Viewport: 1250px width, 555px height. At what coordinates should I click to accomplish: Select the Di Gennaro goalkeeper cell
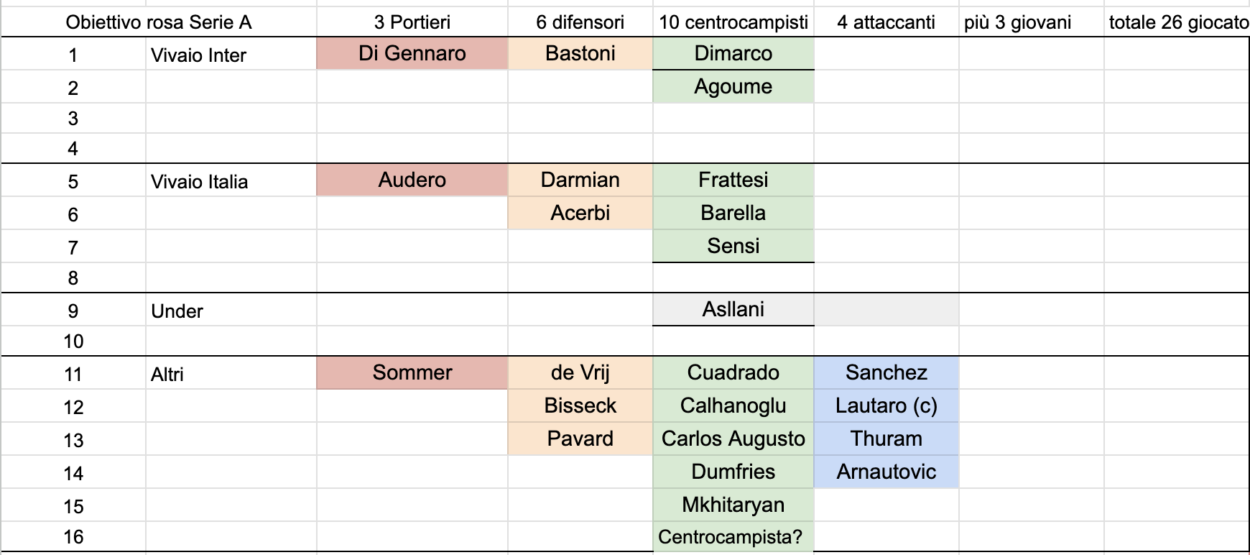click(x=412, y=55)
